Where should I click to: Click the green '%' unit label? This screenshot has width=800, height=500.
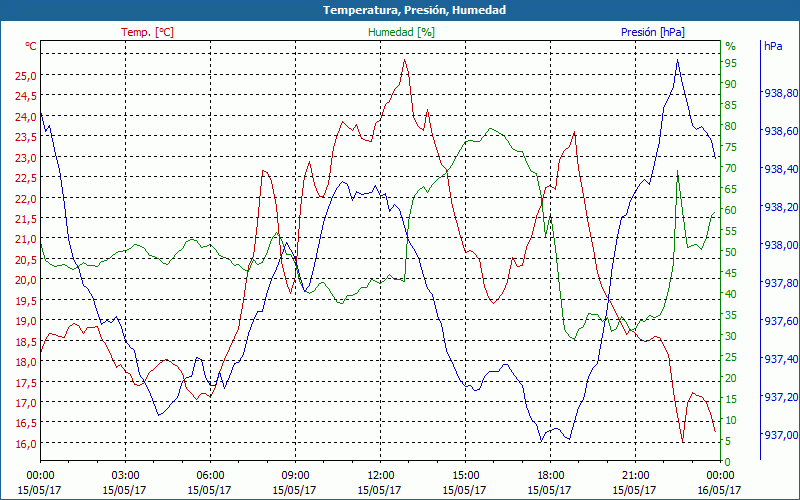click(731, 46)
